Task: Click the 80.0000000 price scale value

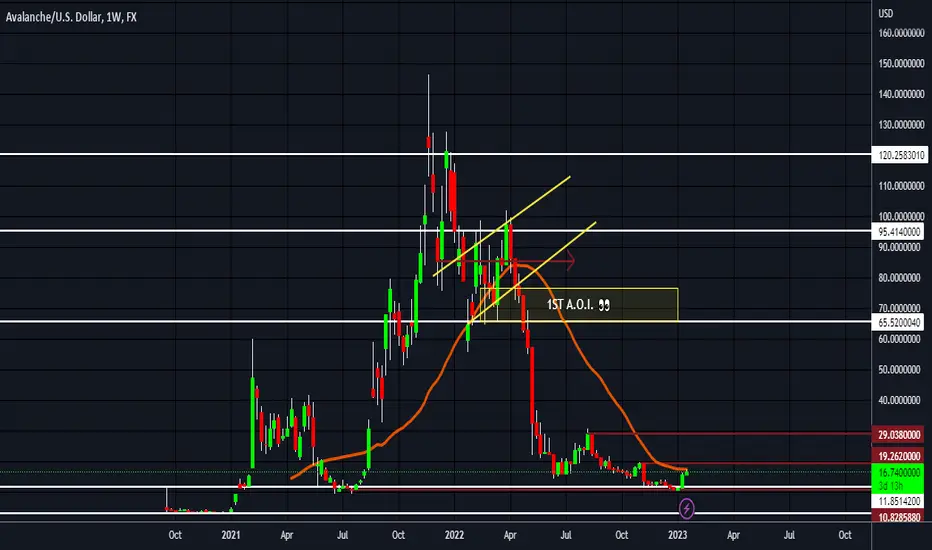Action: tap(901, 278)
